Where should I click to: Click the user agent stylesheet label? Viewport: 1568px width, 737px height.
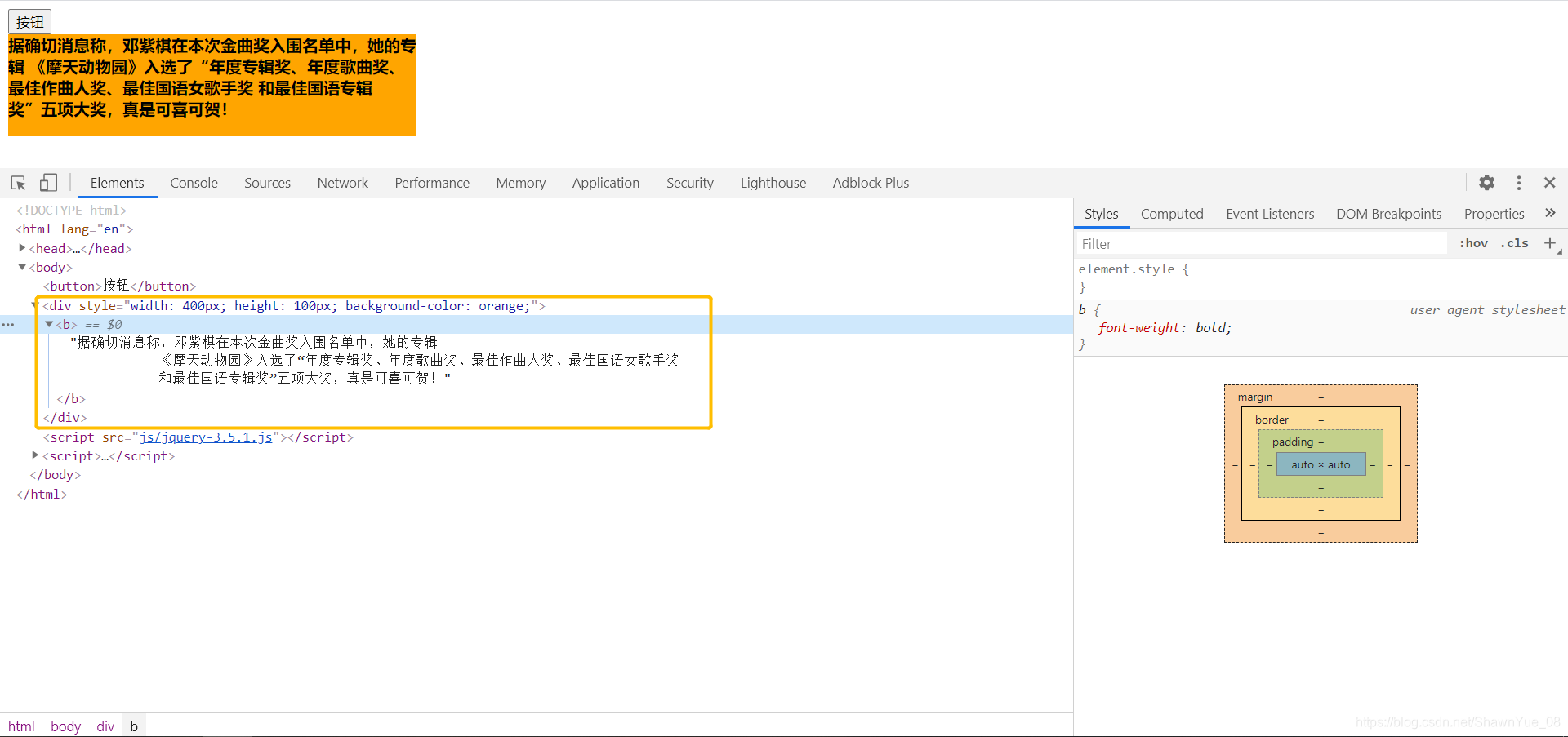pos(1487,310)
